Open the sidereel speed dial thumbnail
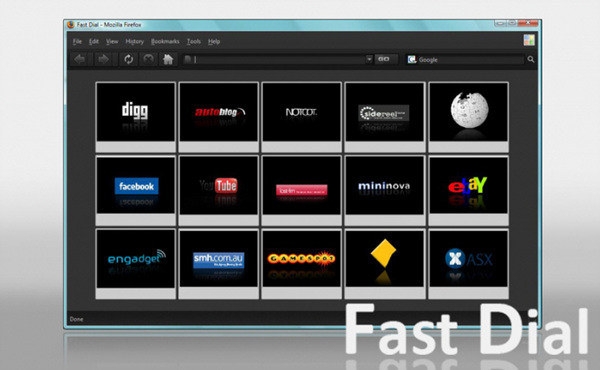Image resolution: width=600 pixels, height=370 pixels. (385, 117)
